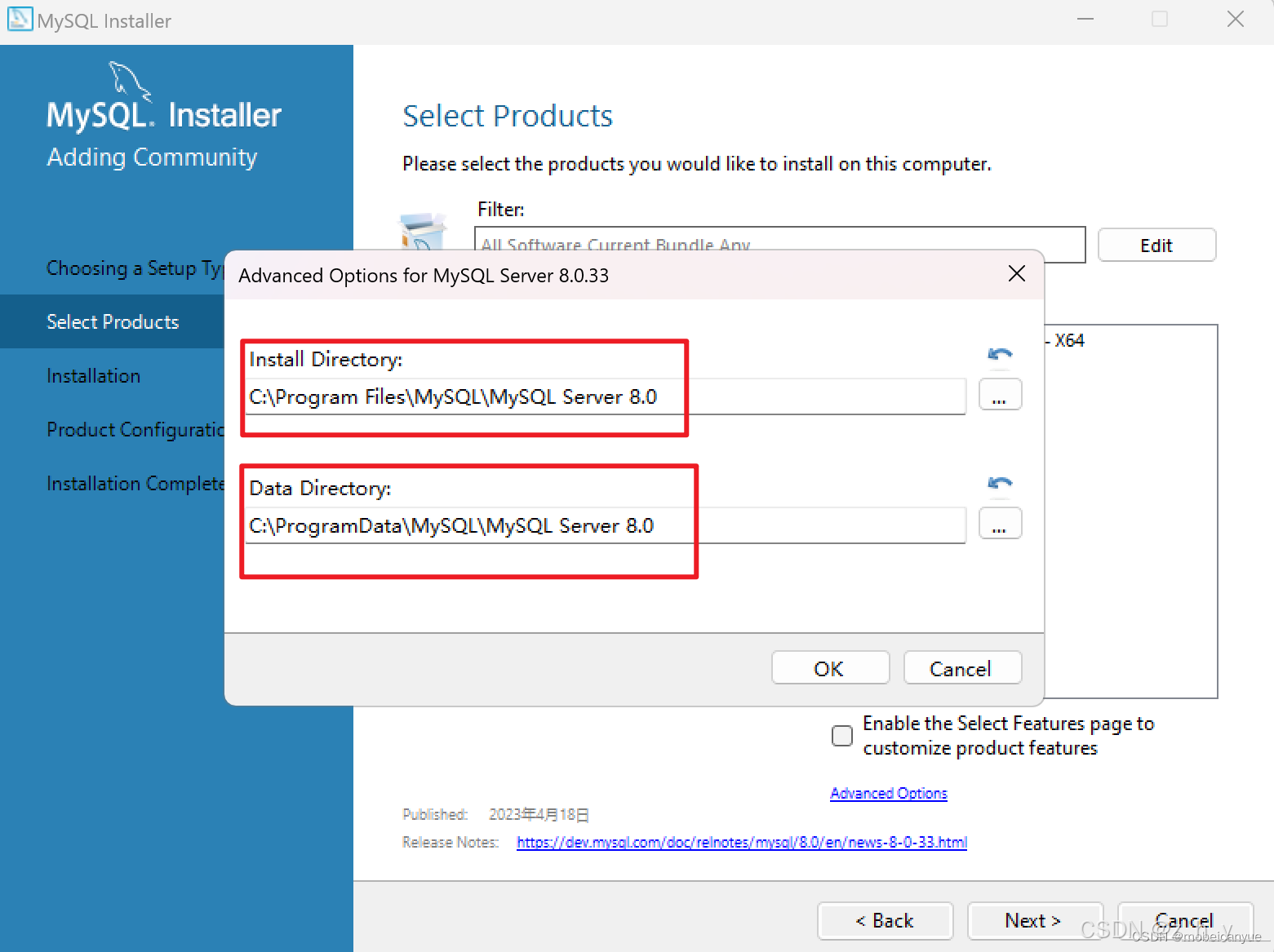Close the Advanced Options dialog with X
Image resolution: width=1274 pixels, height=952 pixels.
click(x=1016, y=274)
